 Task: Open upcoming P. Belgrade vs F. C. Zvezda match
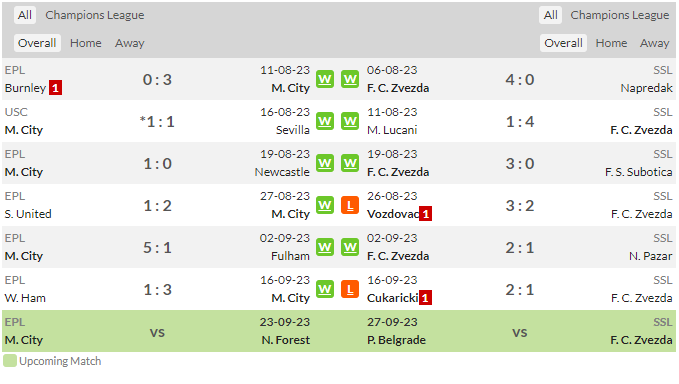click(520, 332)
